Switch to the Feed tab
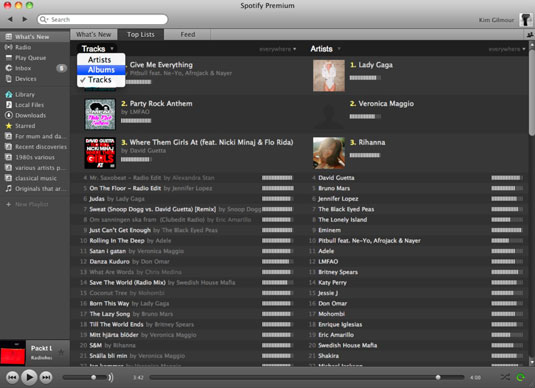This screenshot has width=535, height=388. (188, 34)
